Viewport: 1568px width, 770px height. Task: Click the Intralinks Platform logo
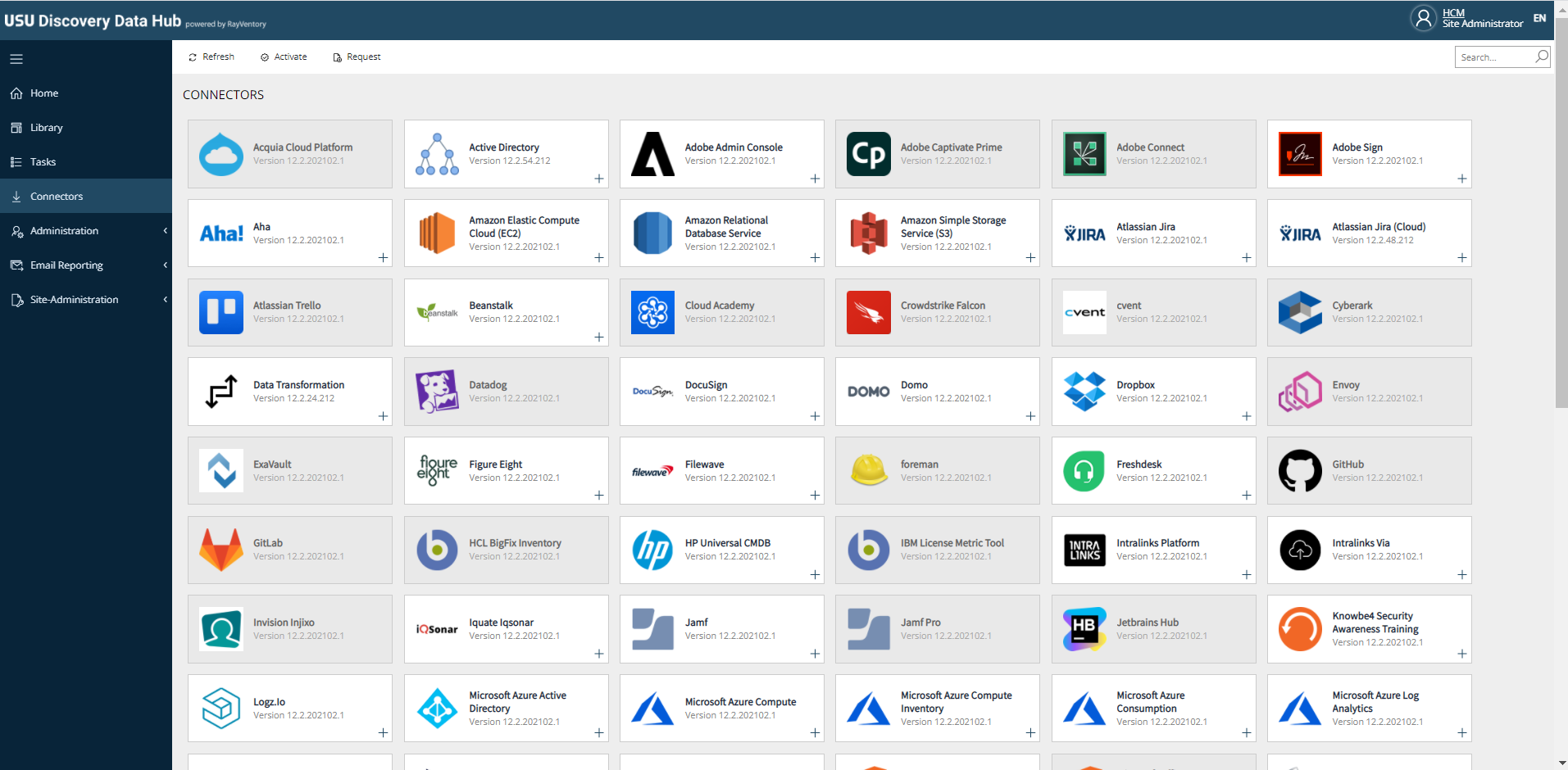(x=1084, y=550)
